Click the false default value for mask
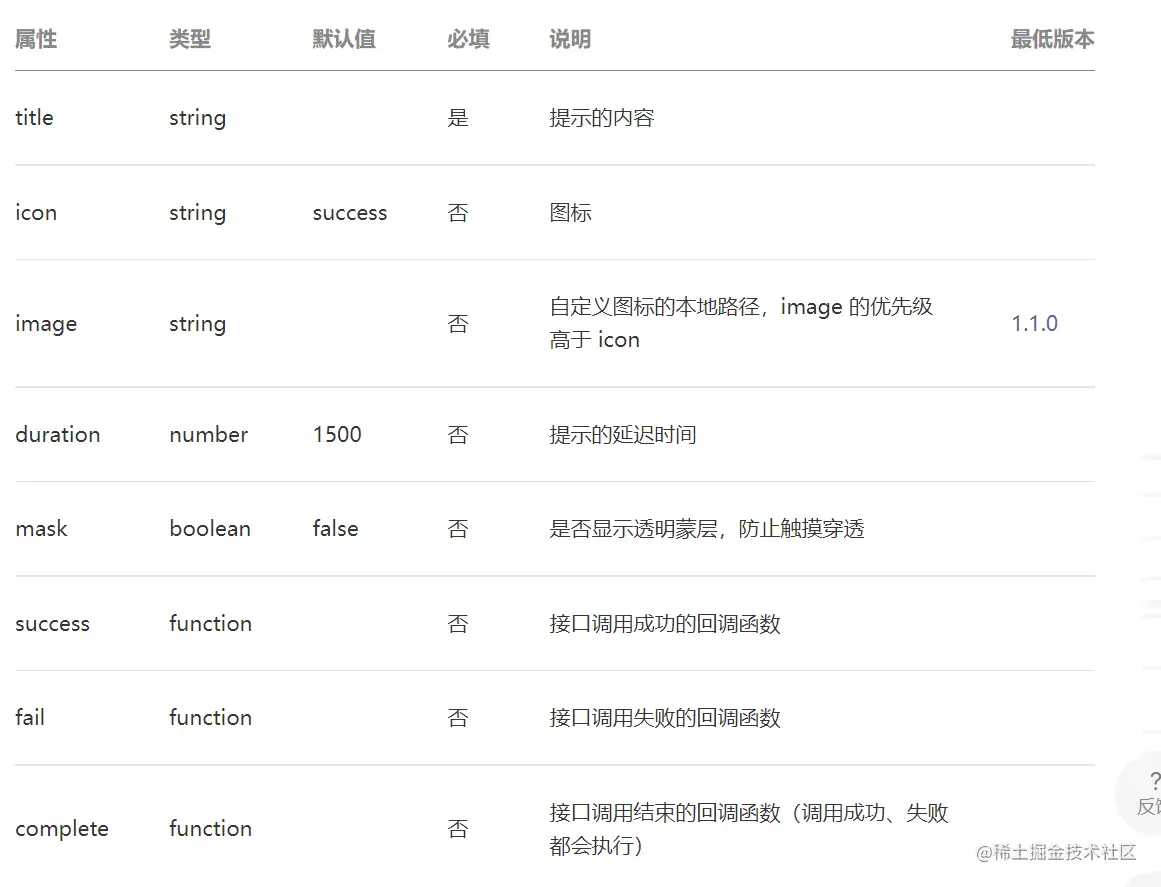The height and width of the screenshot is (887, 1161). [334, 528]
